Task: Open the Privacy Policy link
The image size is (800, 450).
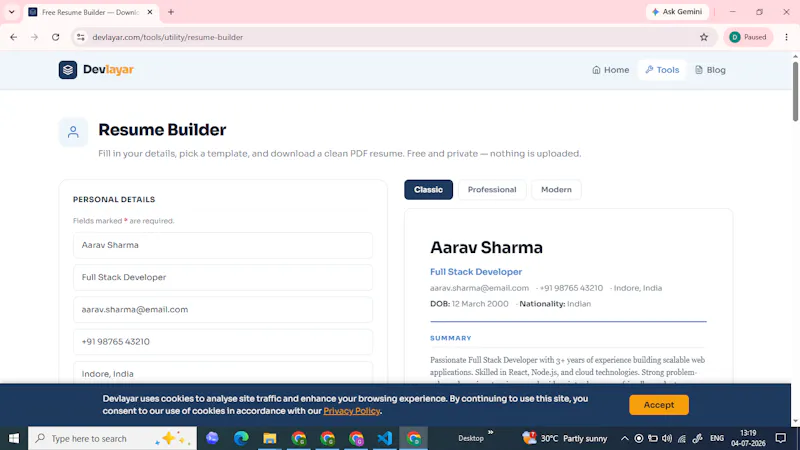Action: [352, 411]
